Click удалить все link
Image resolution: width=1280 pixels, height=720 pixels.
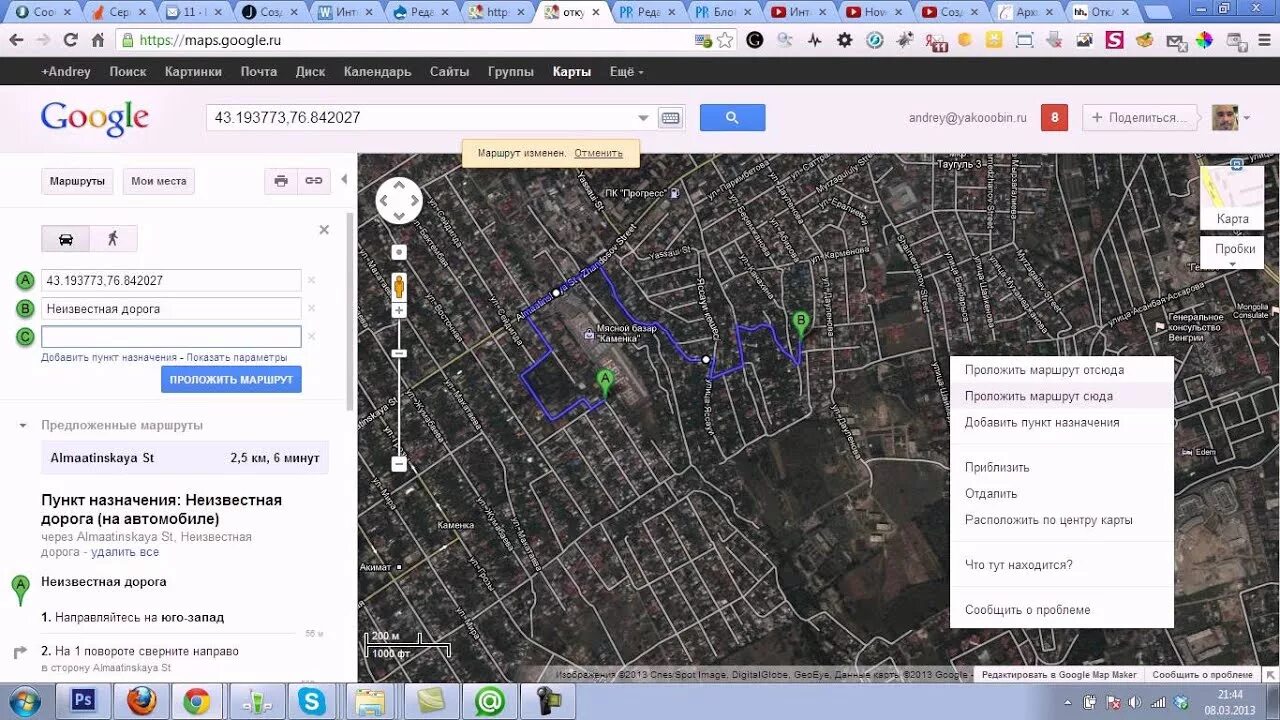pyautogui.click(x=125, y=552)
